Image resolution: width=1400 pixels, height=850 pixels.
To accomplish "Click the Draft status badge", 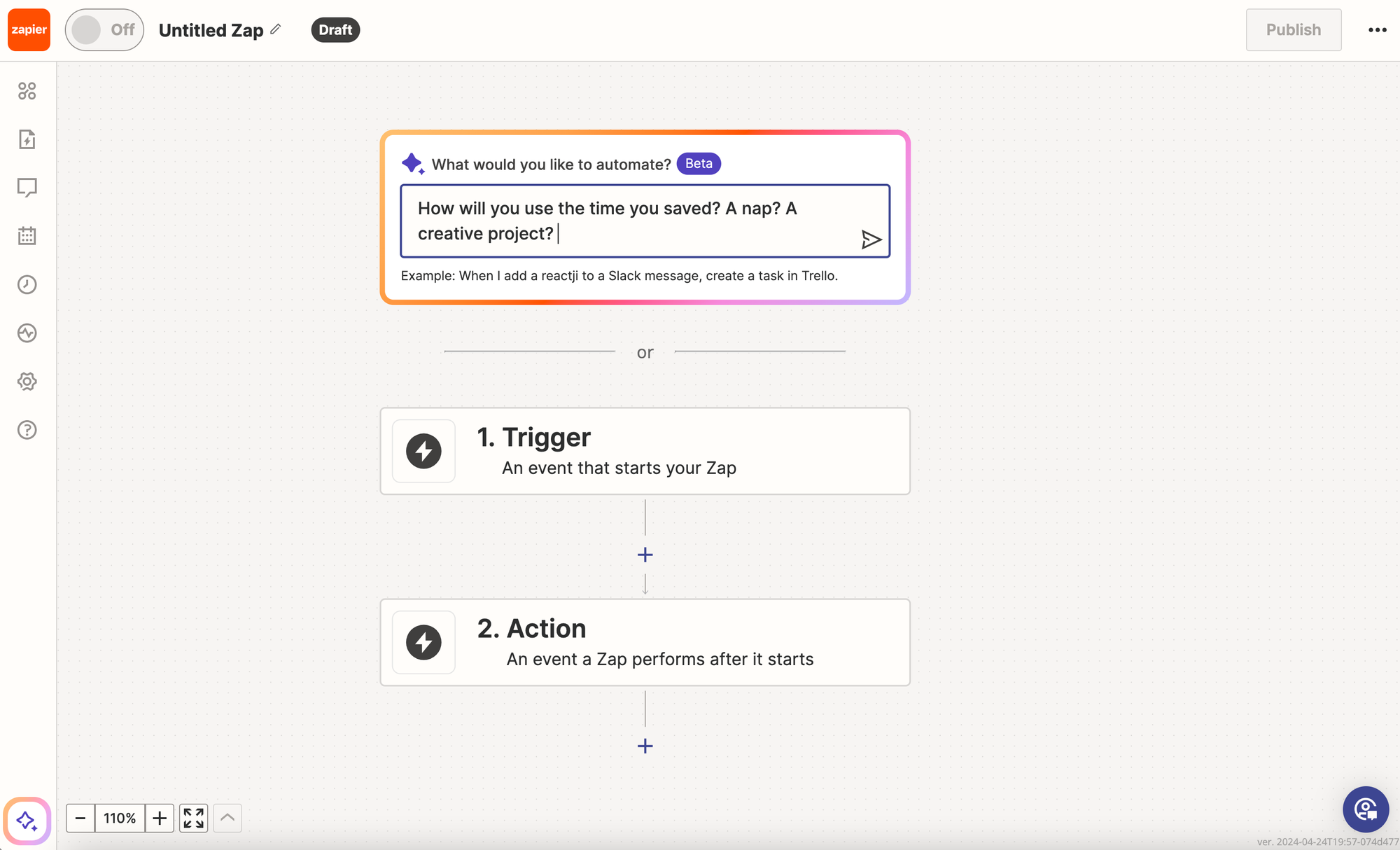I will [x=335, y=29].
